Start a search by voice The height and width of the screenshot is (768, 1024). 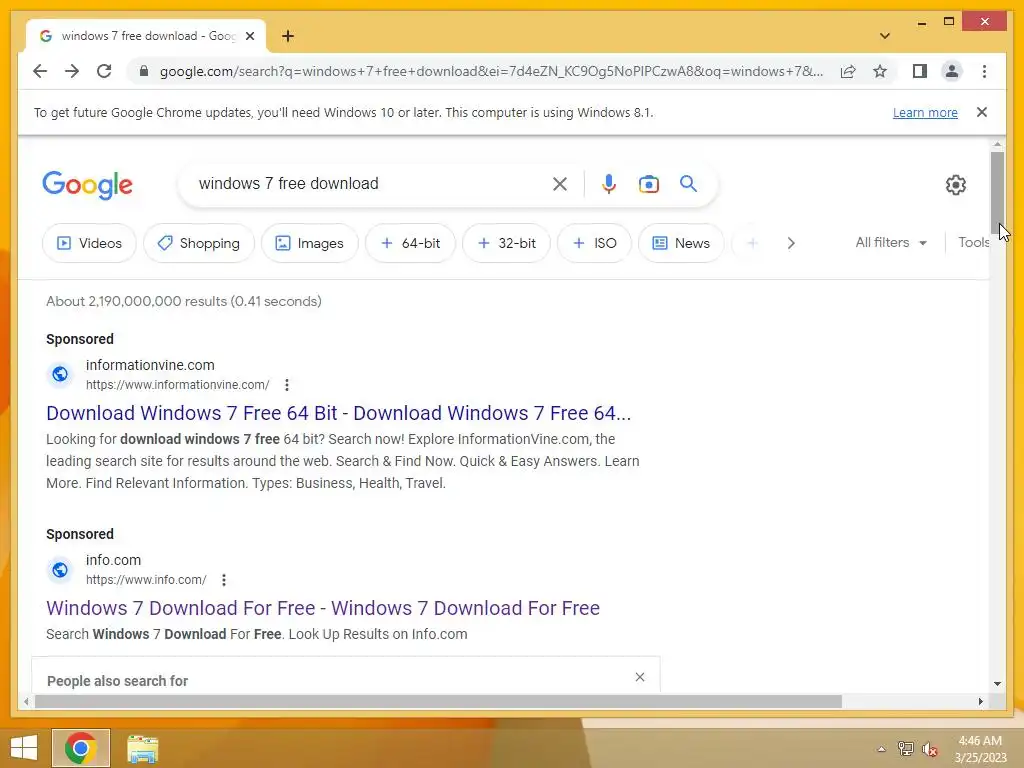[x=609, y=184]
